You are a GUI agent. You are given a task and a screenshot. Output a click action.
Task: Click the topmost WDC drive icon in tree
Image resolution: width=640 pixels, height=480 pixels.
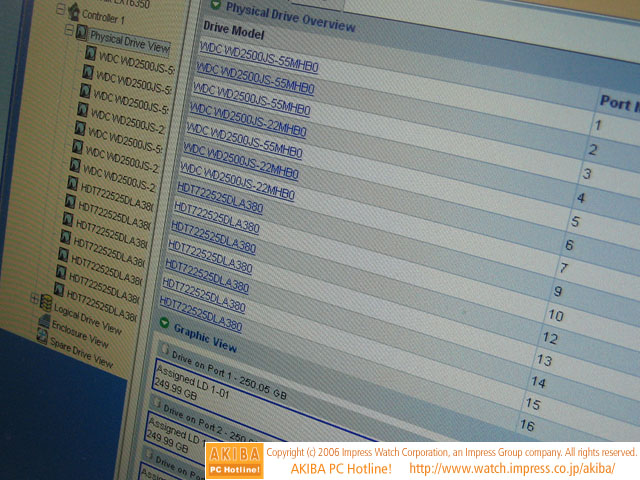(88, 54)
